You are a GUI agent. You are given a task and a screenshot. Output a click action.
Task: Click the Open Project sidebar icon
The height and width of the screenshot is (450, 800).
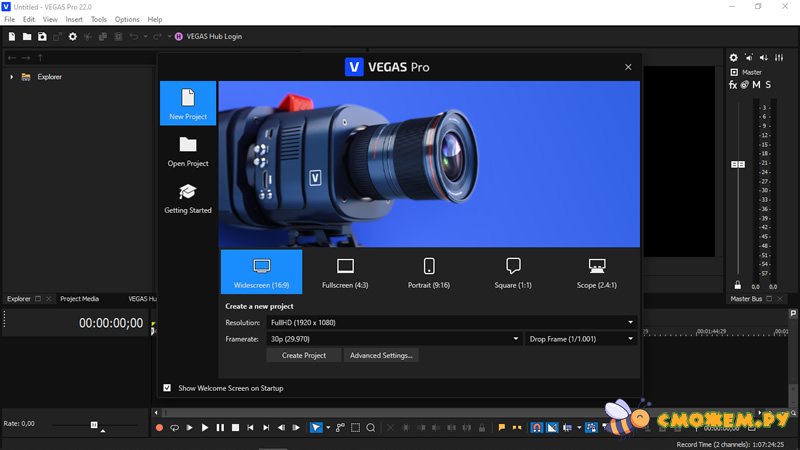[188, 151]
